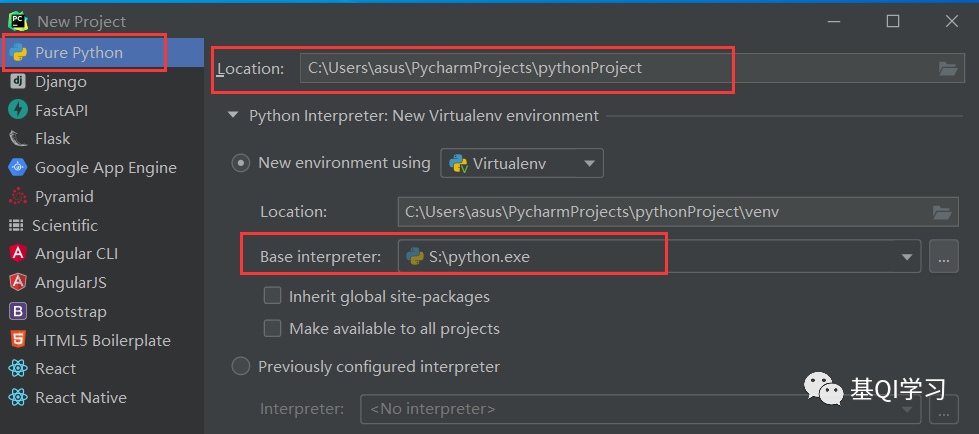Maximize the New Project window
This screenshot has height=434, width=979.
[893, 21]
